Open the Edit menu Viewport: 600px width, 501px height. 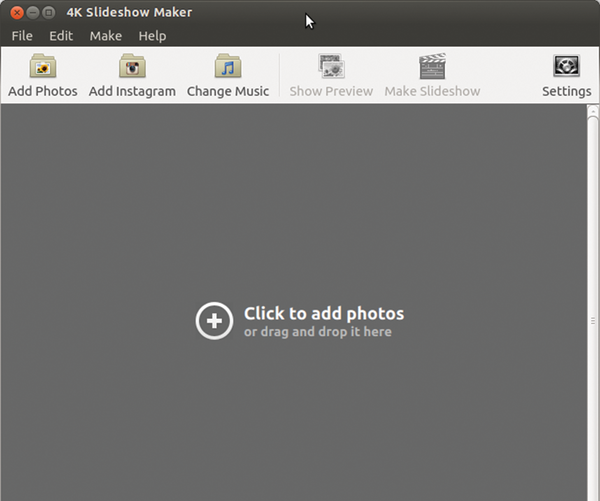point(61,36)
